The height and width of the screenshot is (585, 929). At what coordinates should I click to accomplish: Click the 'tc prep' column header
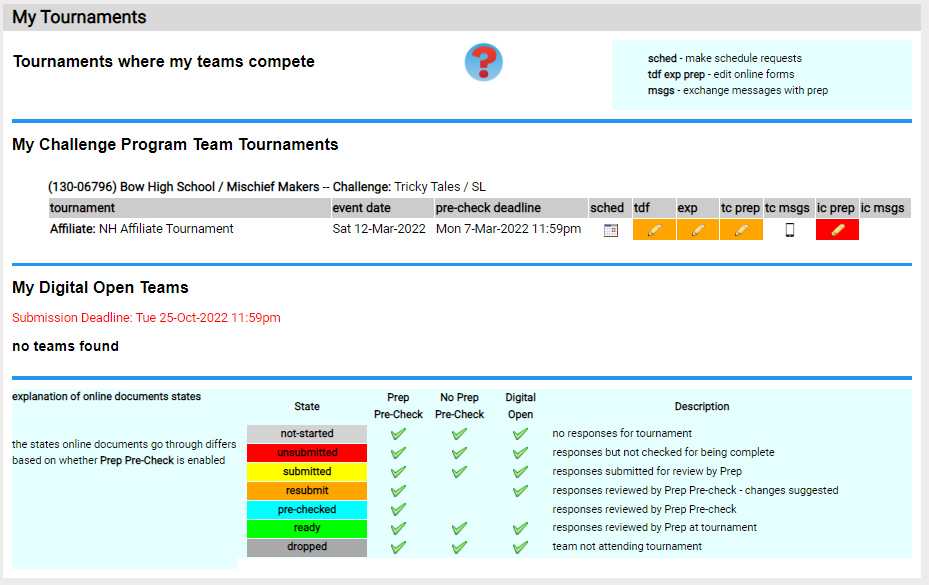[740, 208]
